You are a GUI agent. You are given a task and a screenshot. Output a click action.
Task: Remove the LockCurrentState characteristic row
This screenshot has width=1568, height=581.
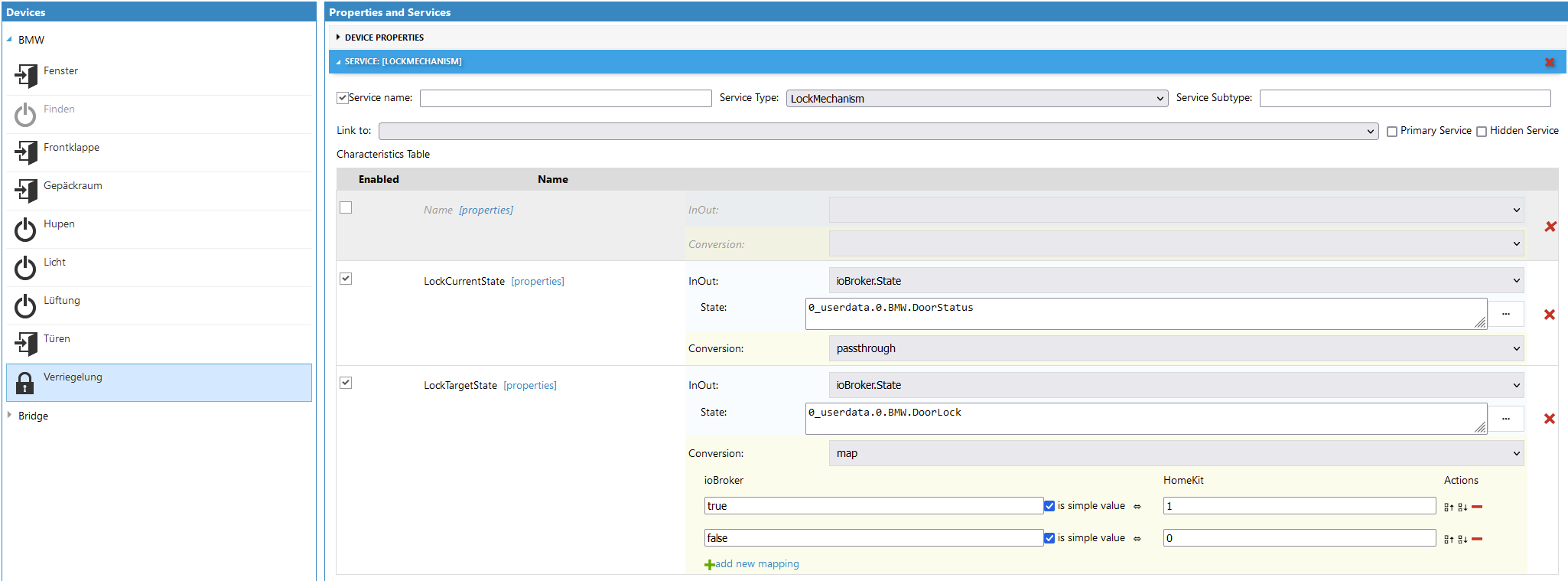tap(1550, 315)
